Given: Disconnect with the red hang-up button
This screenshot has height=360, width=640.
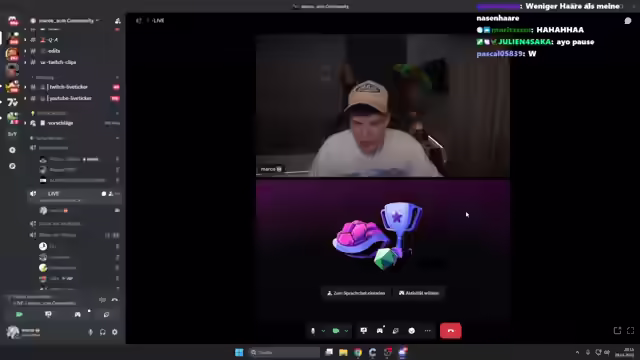Looking at the screenshot, I should 451,331.
